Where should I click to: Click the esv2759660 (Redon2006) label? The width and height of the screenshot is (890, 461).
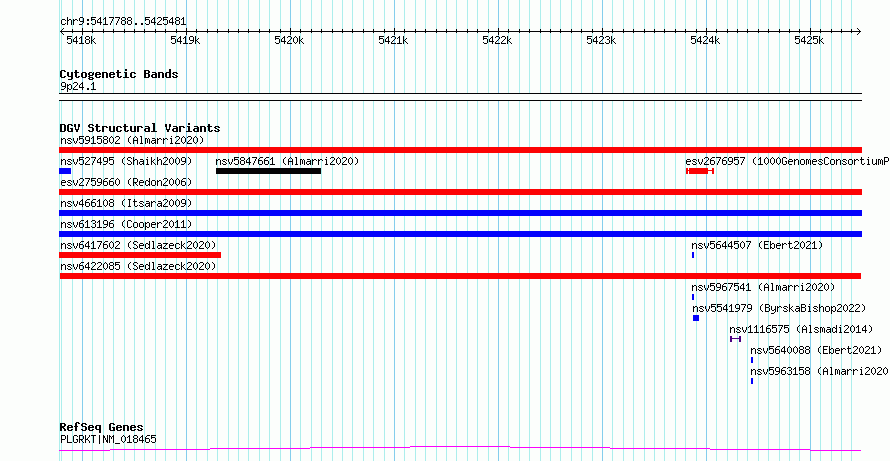(126, 182)
